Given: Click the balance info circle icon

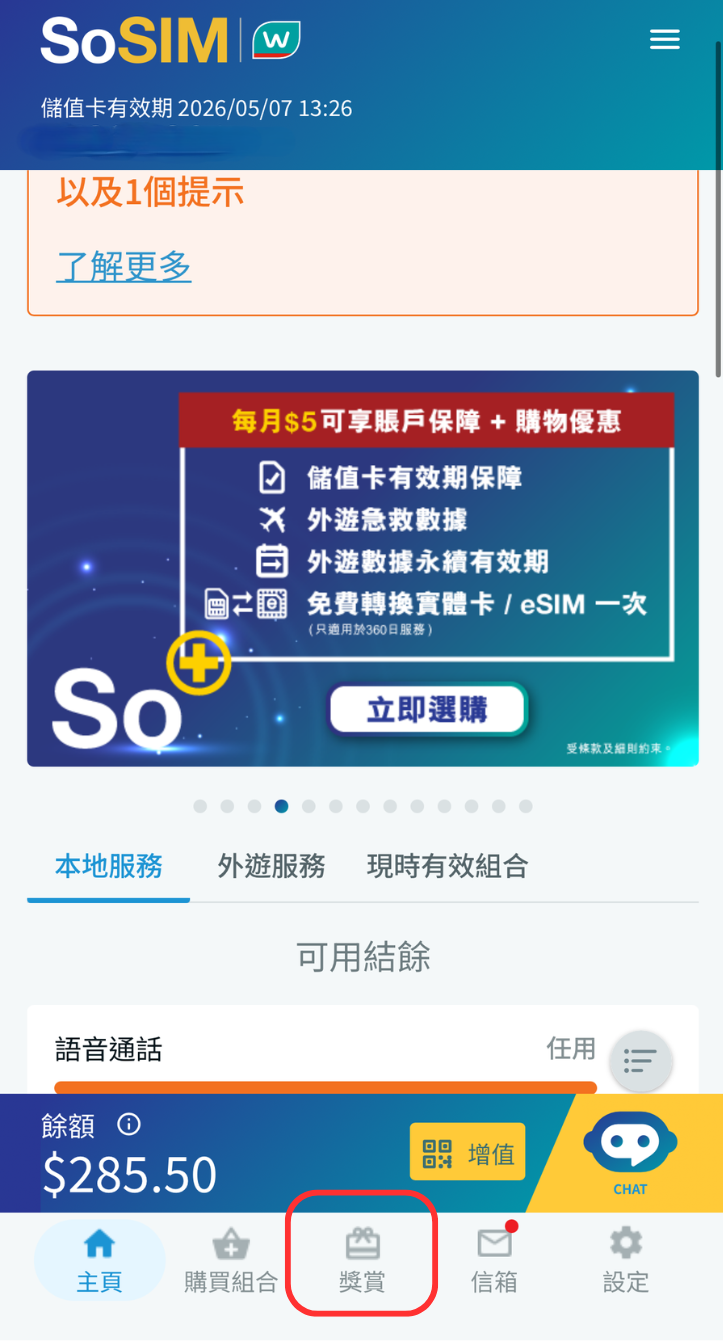Looking at the screenshot, I should click(x=129, y=1124).
